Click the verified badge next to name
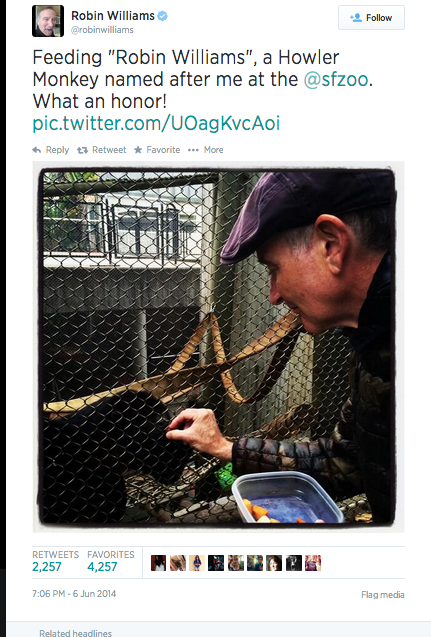 [x=162, y=16]
